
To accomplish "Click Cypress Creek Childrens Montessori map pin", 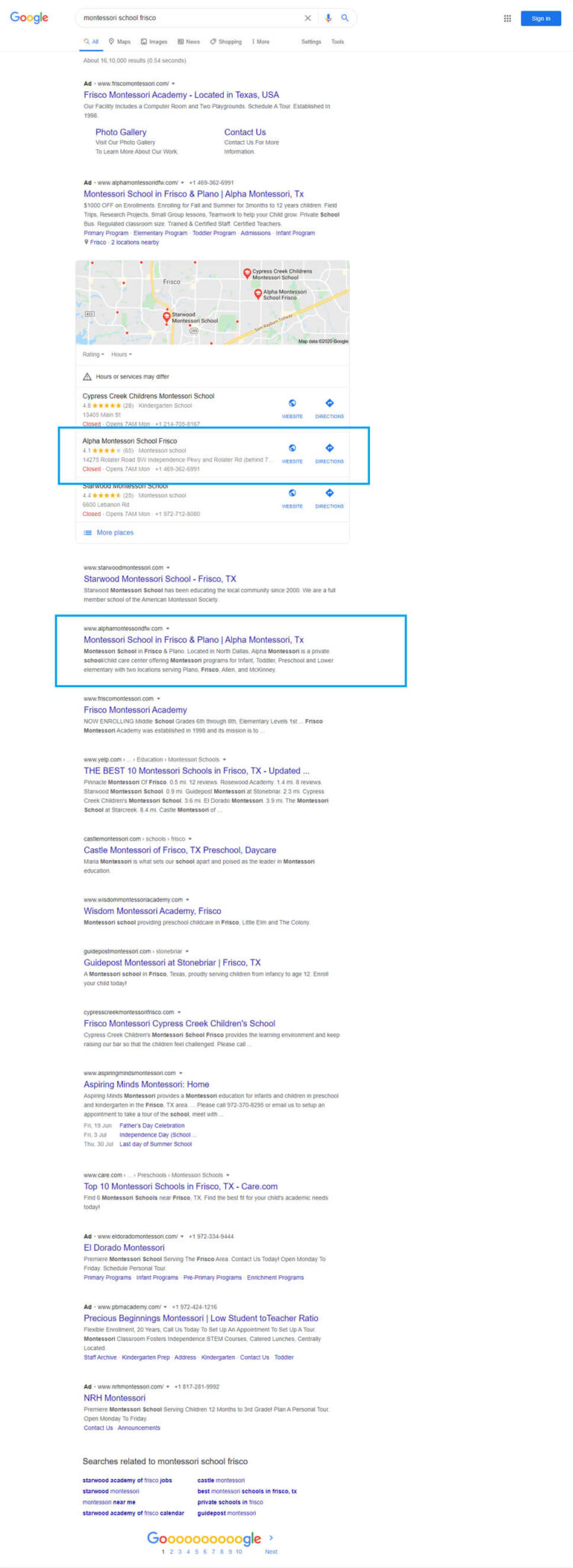I will [247, 273].
